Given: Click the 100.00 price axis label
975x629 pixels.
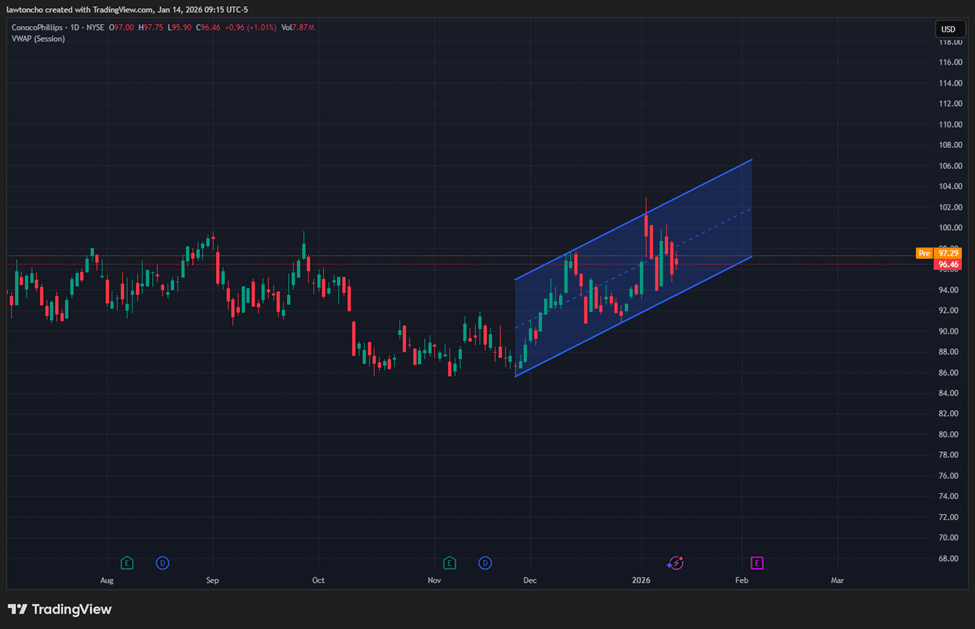Looking at the screenshot, I should point(950,227).
